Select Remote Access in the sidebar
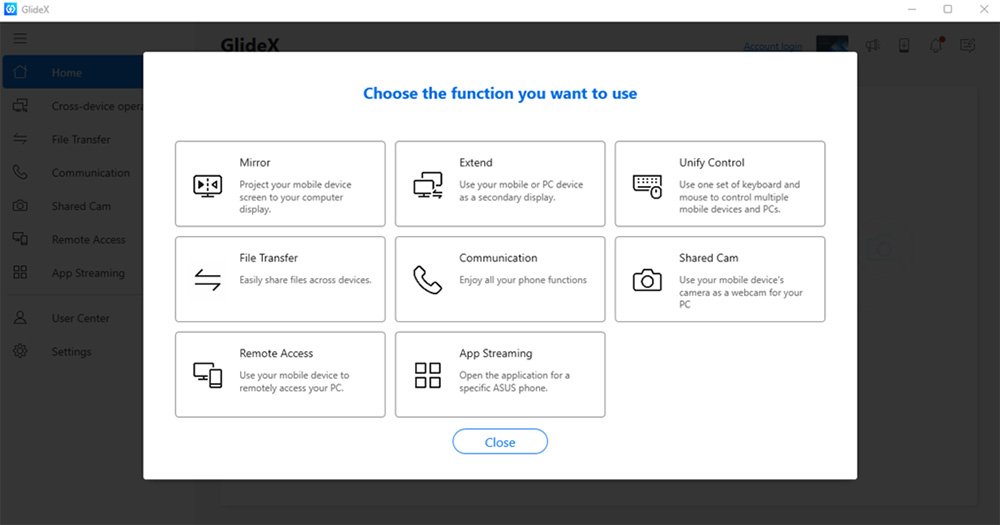The width and height of the screenshot is (1000, 525). [x=88, y=240]
